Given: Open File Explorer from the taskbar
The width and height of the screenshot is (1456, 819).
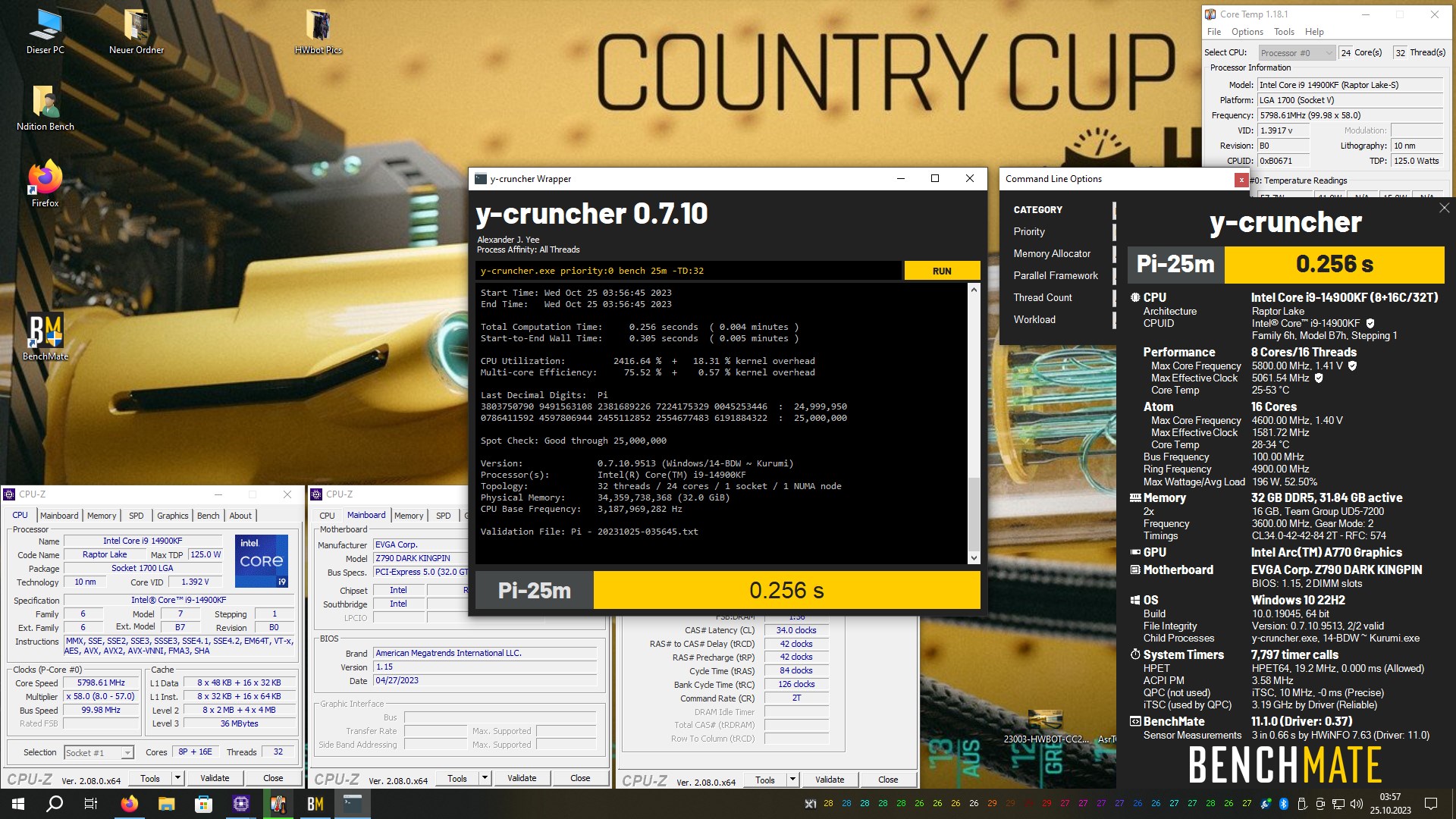Looking at the screenshot, I should [167, 804].
